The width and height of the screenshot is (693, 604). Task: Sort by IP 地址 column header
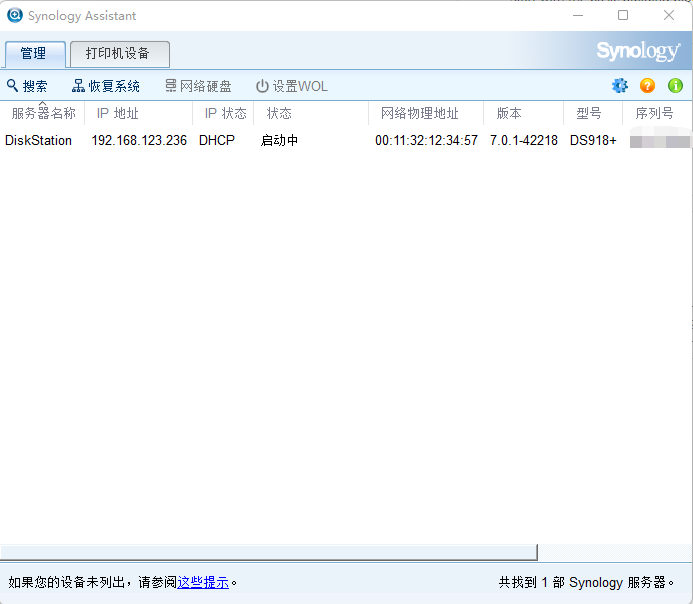tap(138, 113)
